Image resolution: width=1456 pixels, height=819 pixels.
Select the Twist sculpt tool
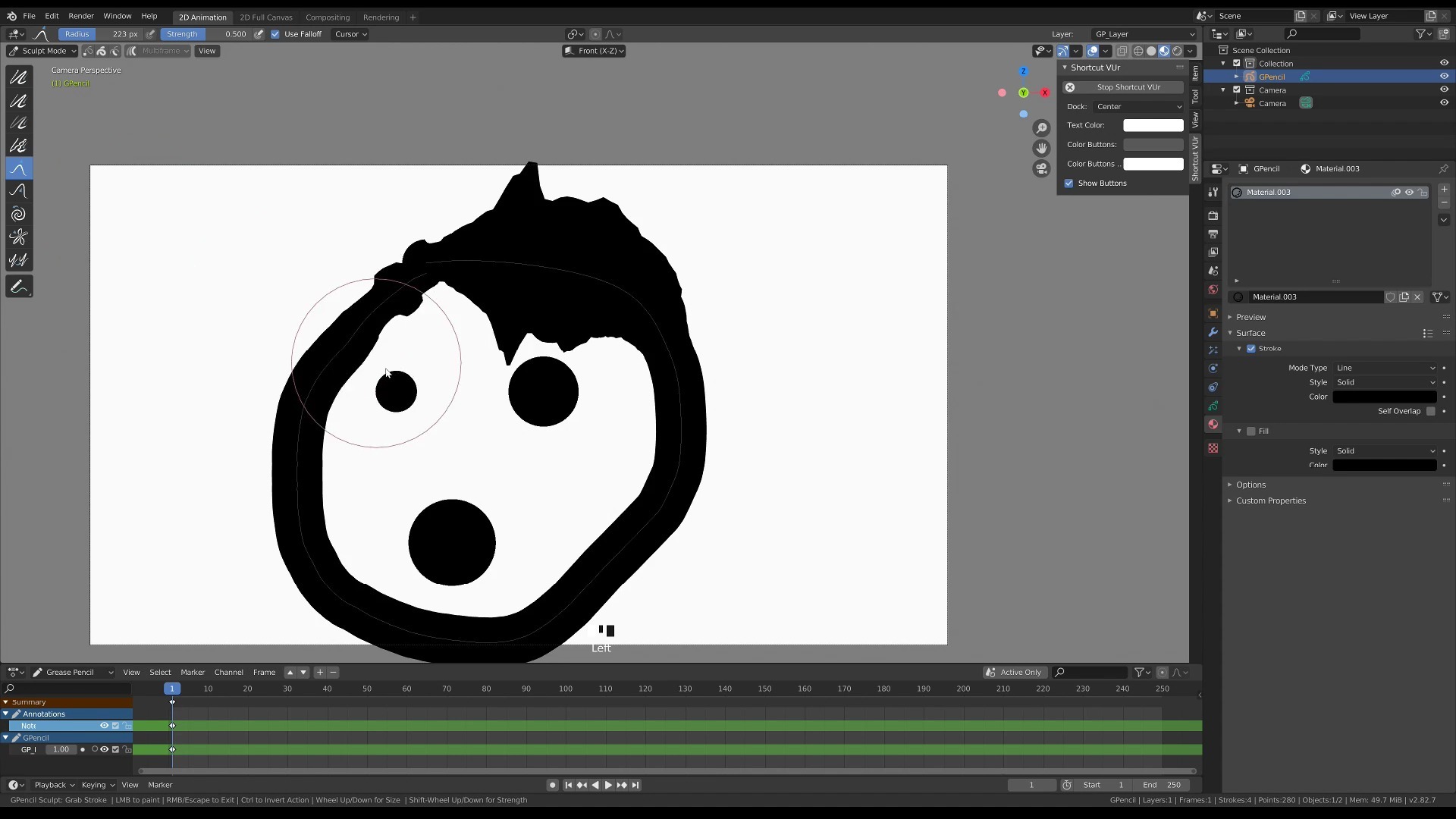[x=18, y=214]
